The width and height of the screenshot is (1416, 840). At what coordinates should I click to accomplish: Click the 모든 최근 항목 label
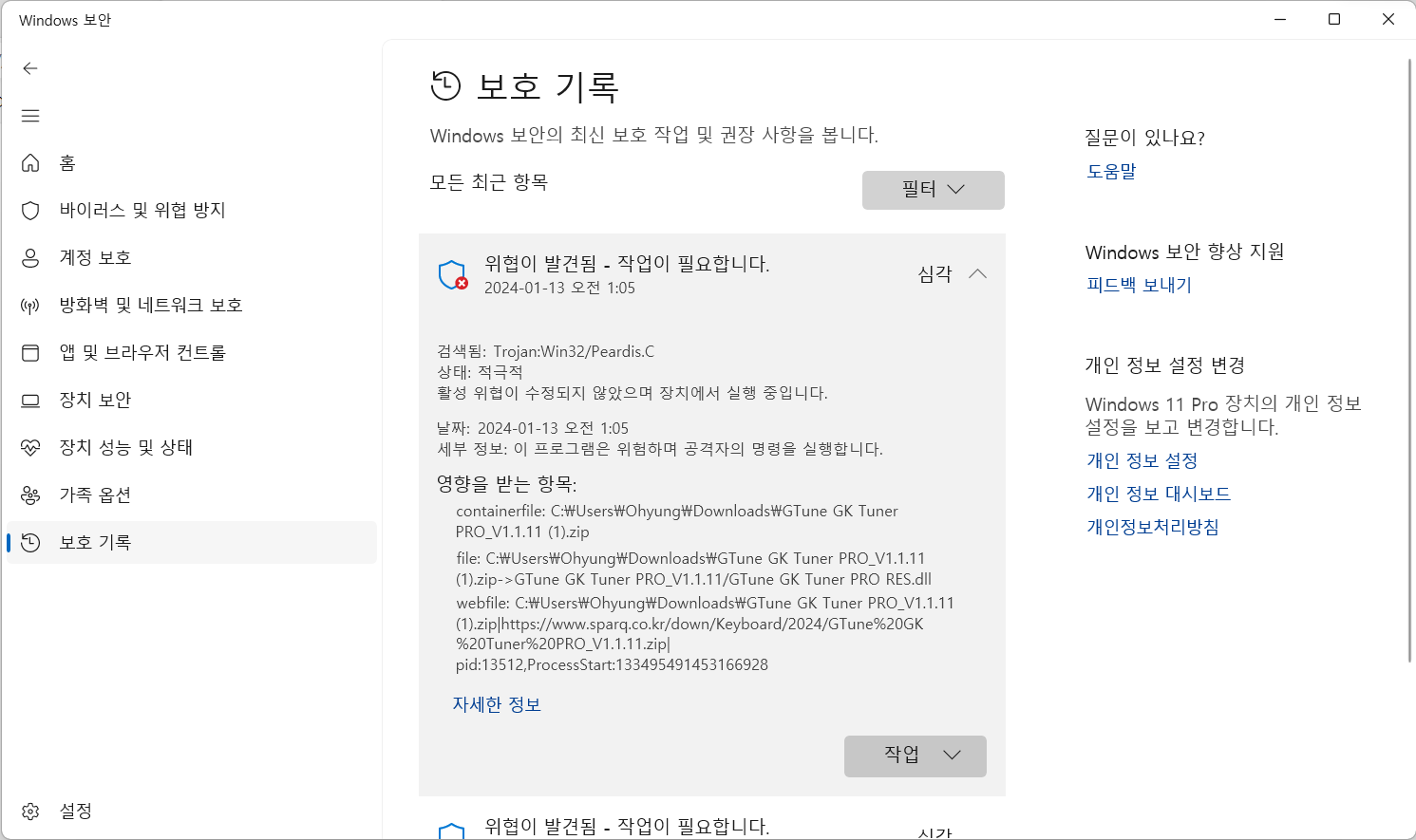coord(489,182)
